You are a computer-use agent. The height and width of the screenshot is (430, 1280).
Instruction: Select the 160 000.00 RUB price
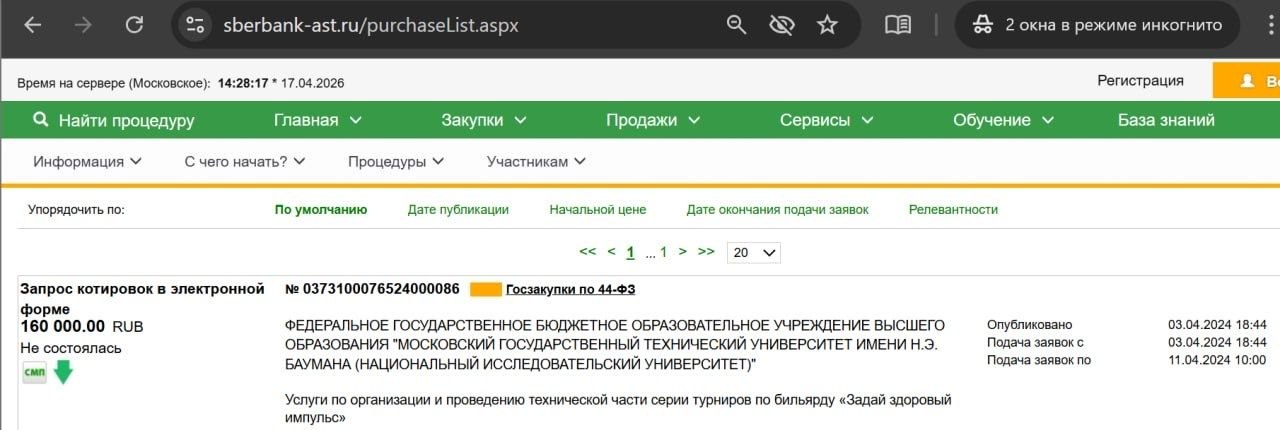82,326
